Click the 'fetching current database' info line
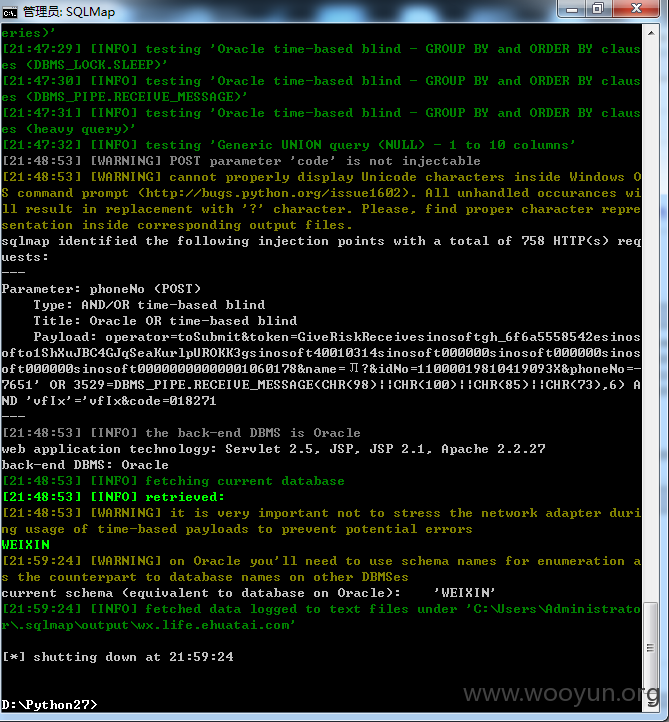The image size is (669, 722). pos(173,481)
